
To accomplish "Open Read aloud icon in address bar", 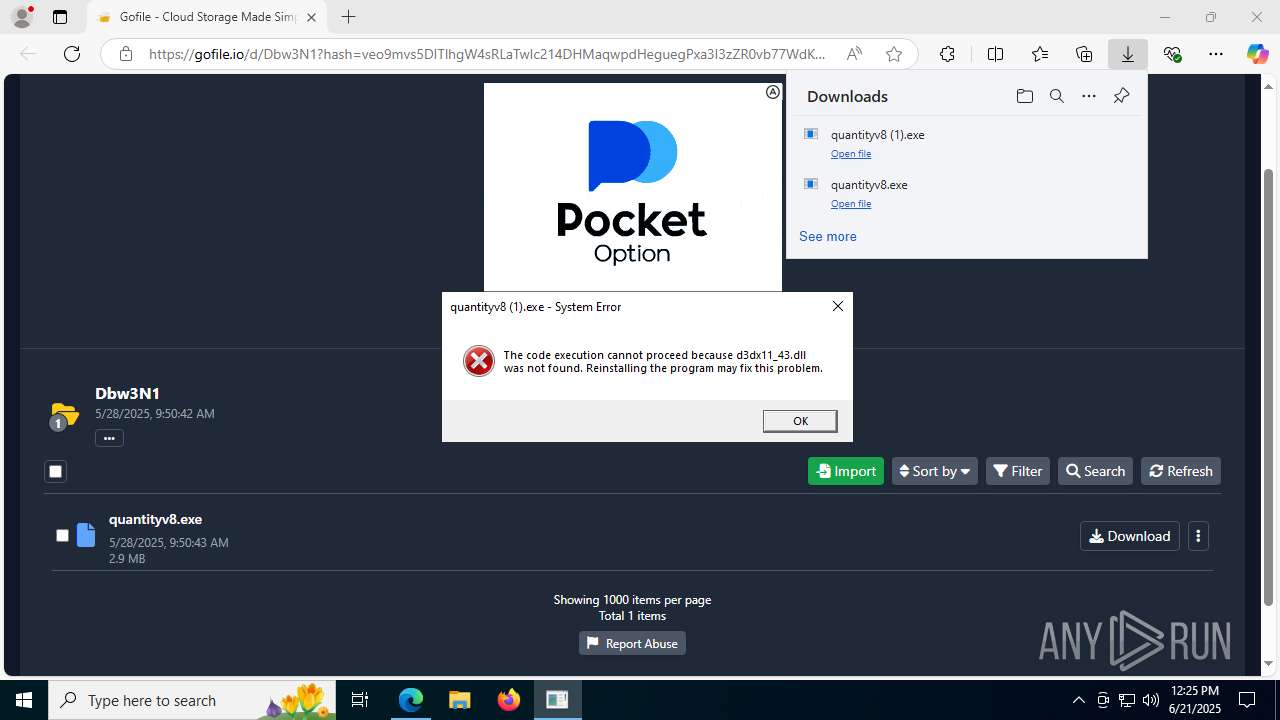I will click(x=854, y=54).
